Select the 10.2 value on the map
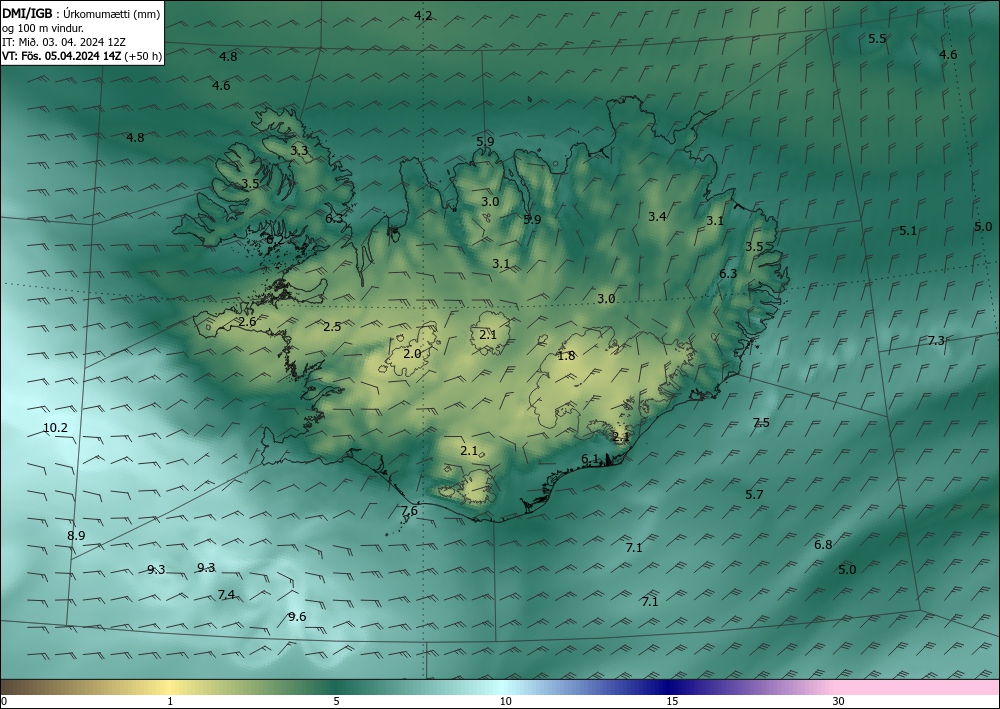 coord(55,428)
